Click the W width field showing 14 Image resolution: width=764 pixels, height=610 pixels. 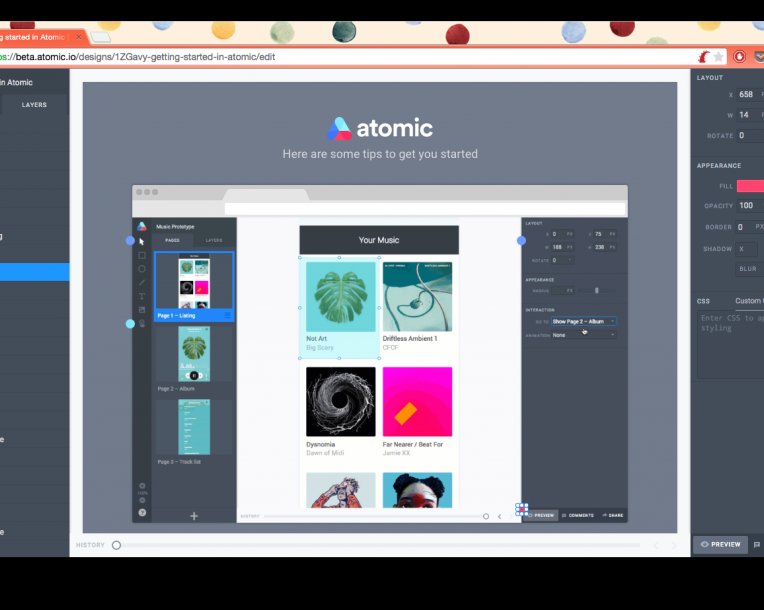tap(749, 115)
